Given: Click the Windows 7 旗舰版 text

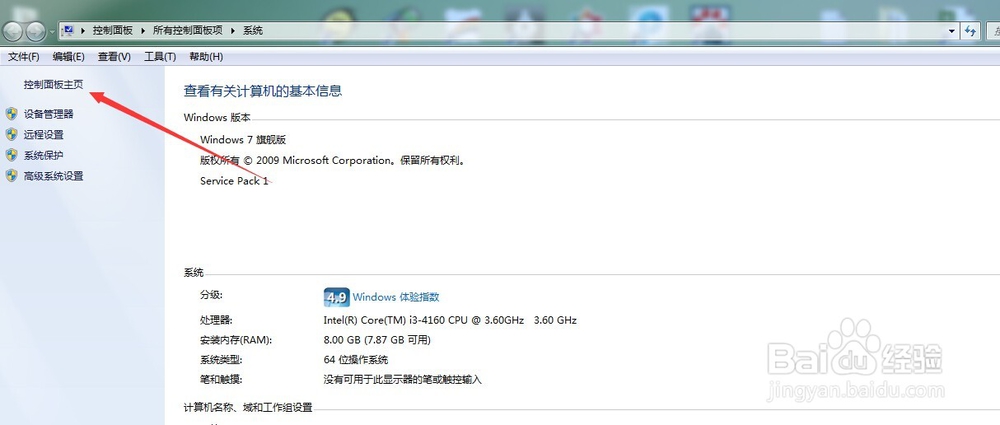Looking at the screenshot, I should pos(243,140).
